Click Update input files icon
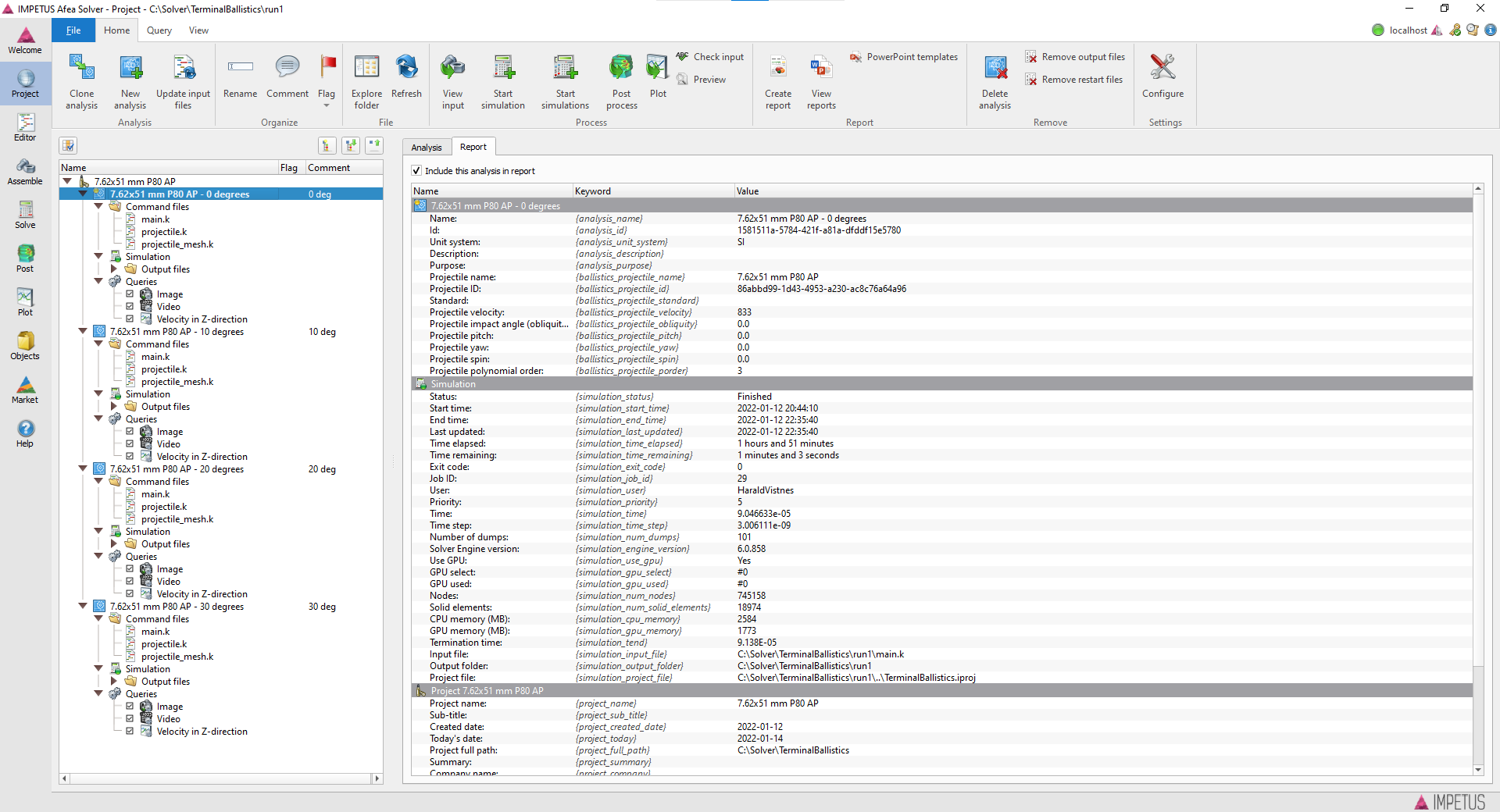 (184, 82)
